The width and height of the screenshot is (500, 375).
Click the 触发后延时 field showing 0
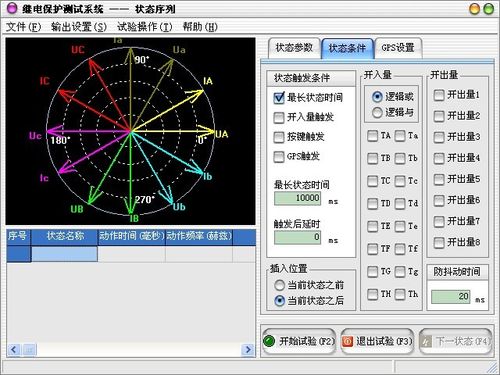click(298, 237)
